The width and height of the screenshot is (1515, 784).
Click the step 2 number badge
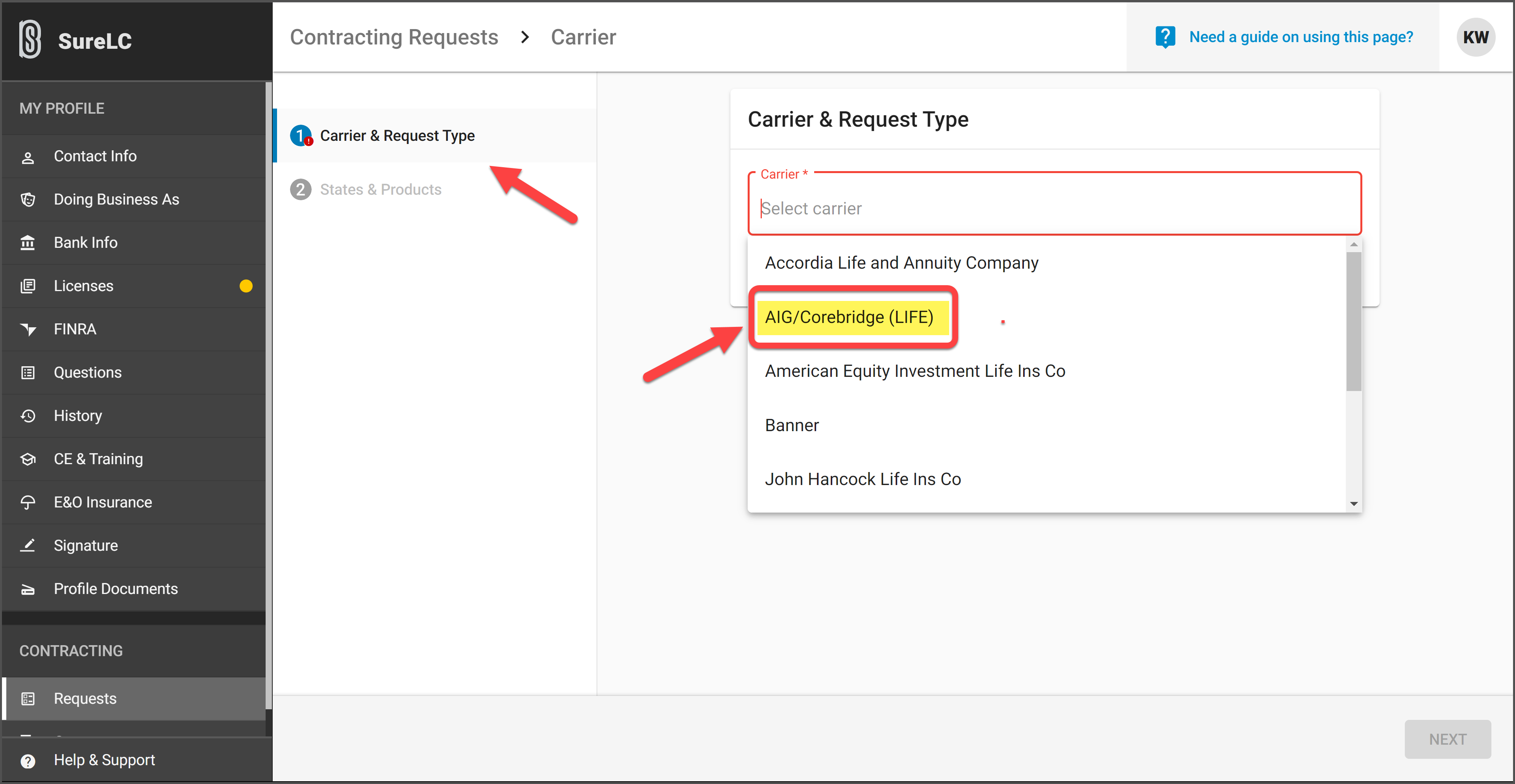click(301, 189)
